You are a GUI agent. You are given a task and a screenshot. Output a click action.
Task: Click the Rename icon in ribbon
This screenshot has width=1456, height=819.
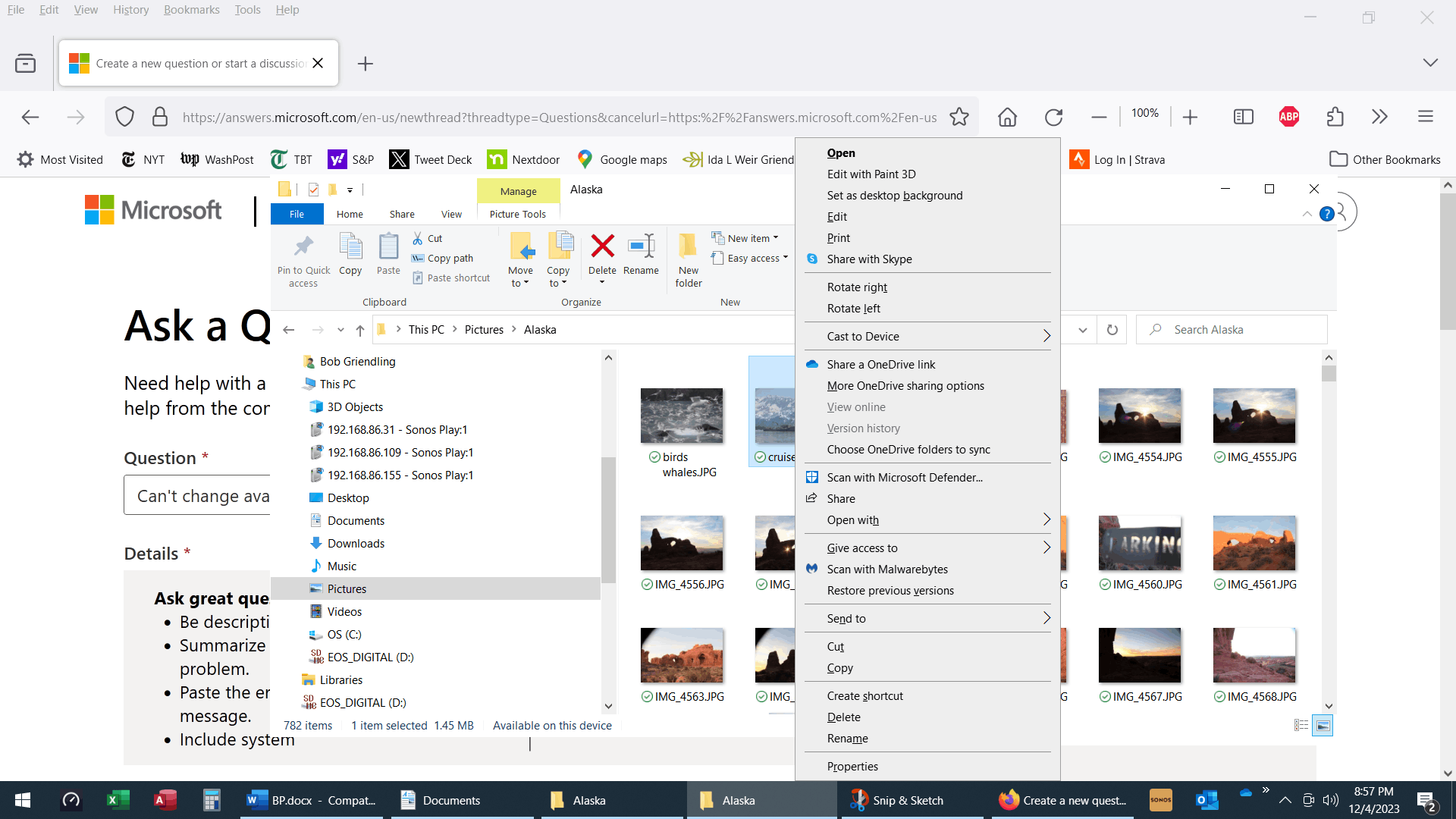(x=641, y=247)
